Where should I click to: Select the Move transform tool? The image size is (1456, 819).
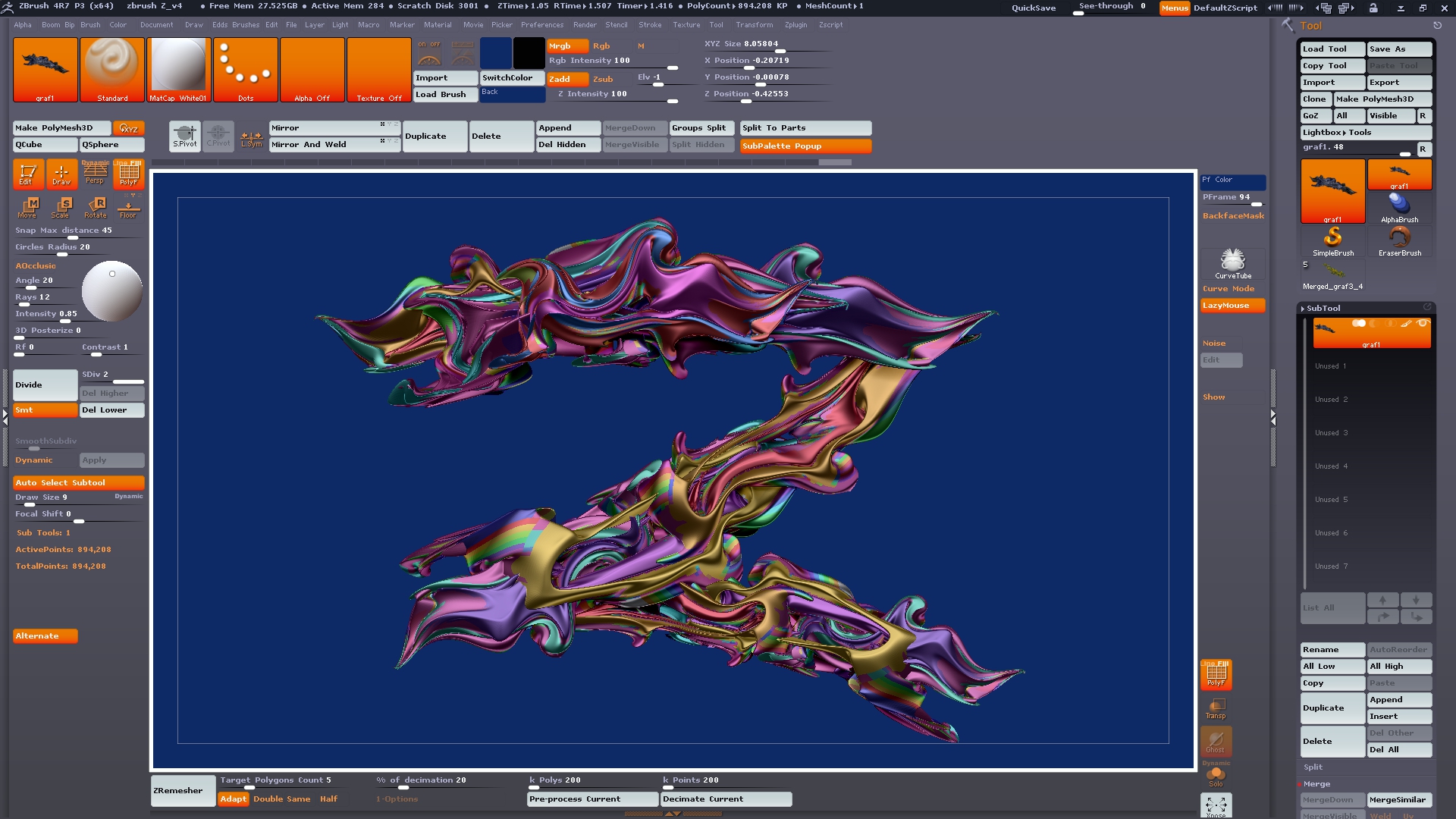(x=28, y=207)
